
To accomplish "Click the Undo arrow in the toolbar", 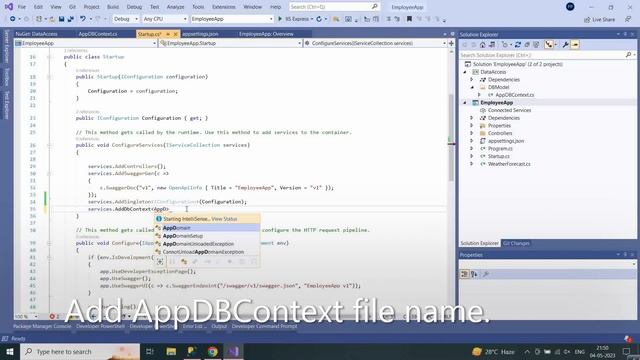I will [83, 19].
